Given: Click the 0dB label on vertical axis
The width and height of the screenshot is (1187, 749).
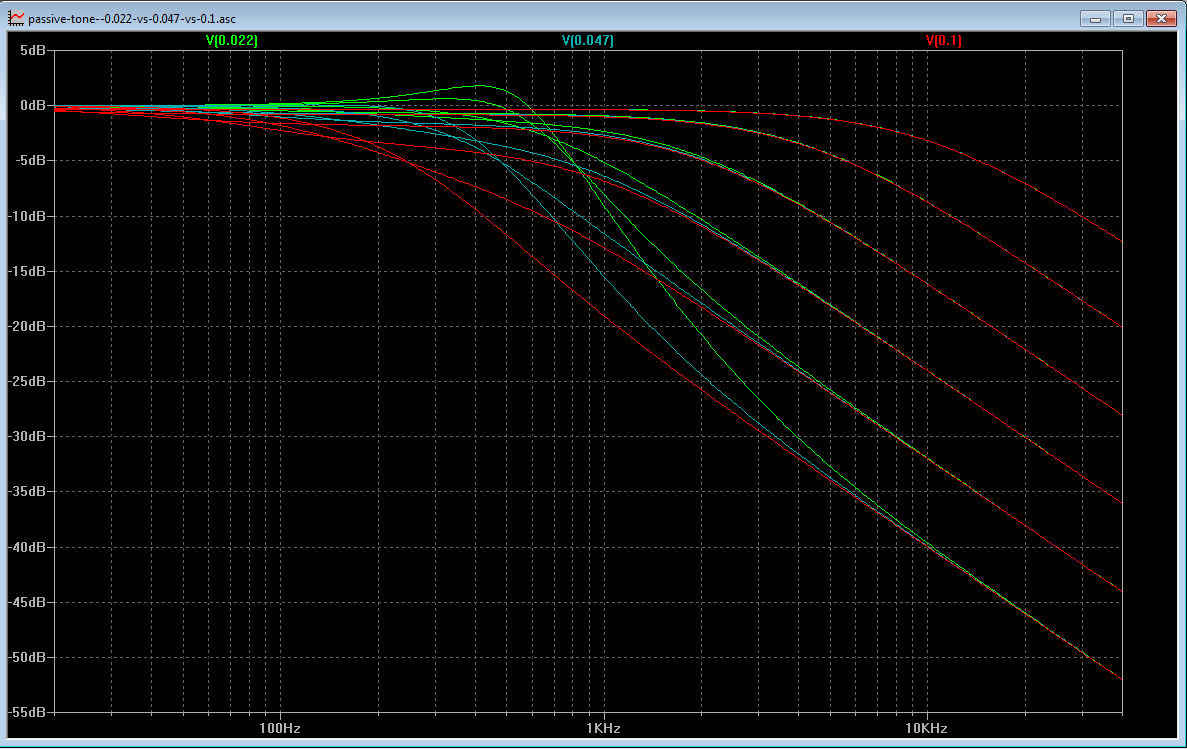Looking at the screenshot, I should [x=32, y=105].
